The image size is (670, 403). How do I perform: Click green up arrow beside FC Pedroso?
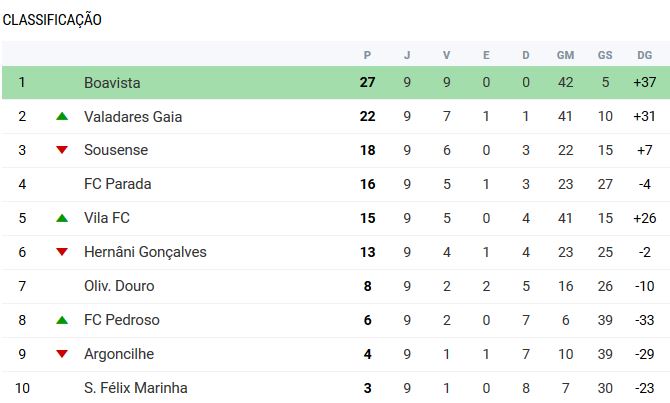[x=62, y=320]
